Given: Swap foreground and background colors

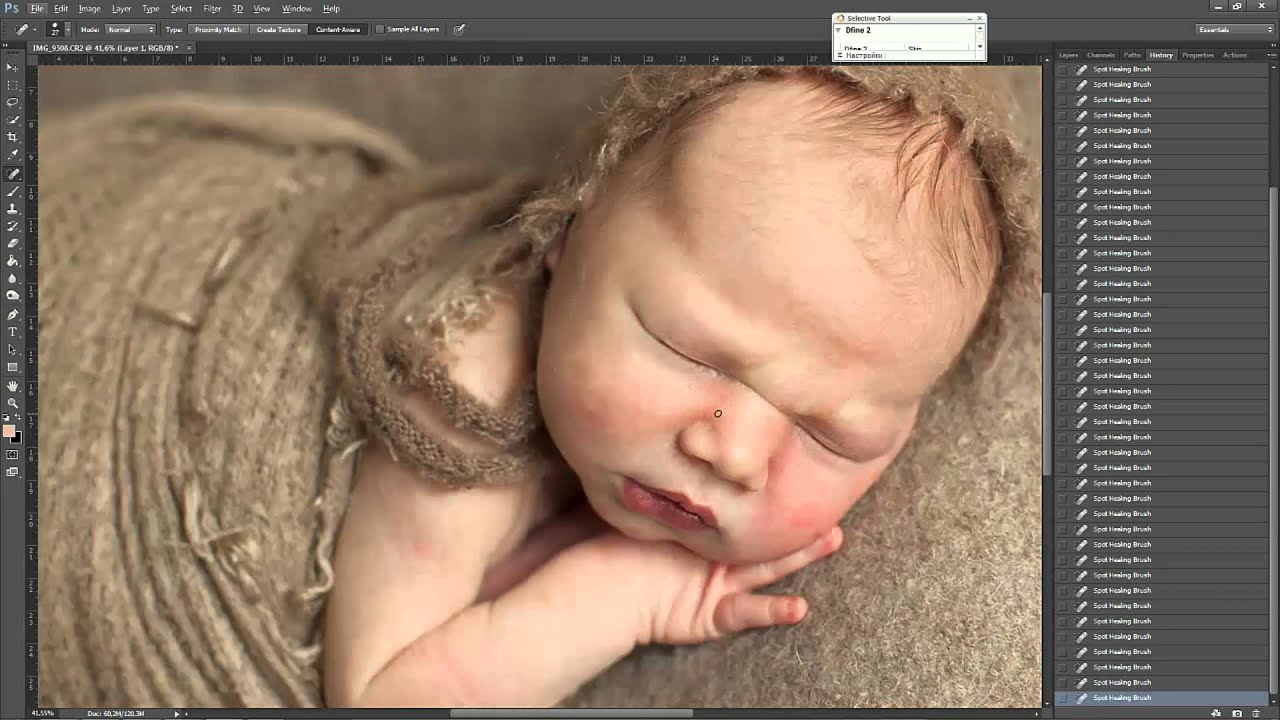Looking at the screenshot, I should tap(19, 418).
